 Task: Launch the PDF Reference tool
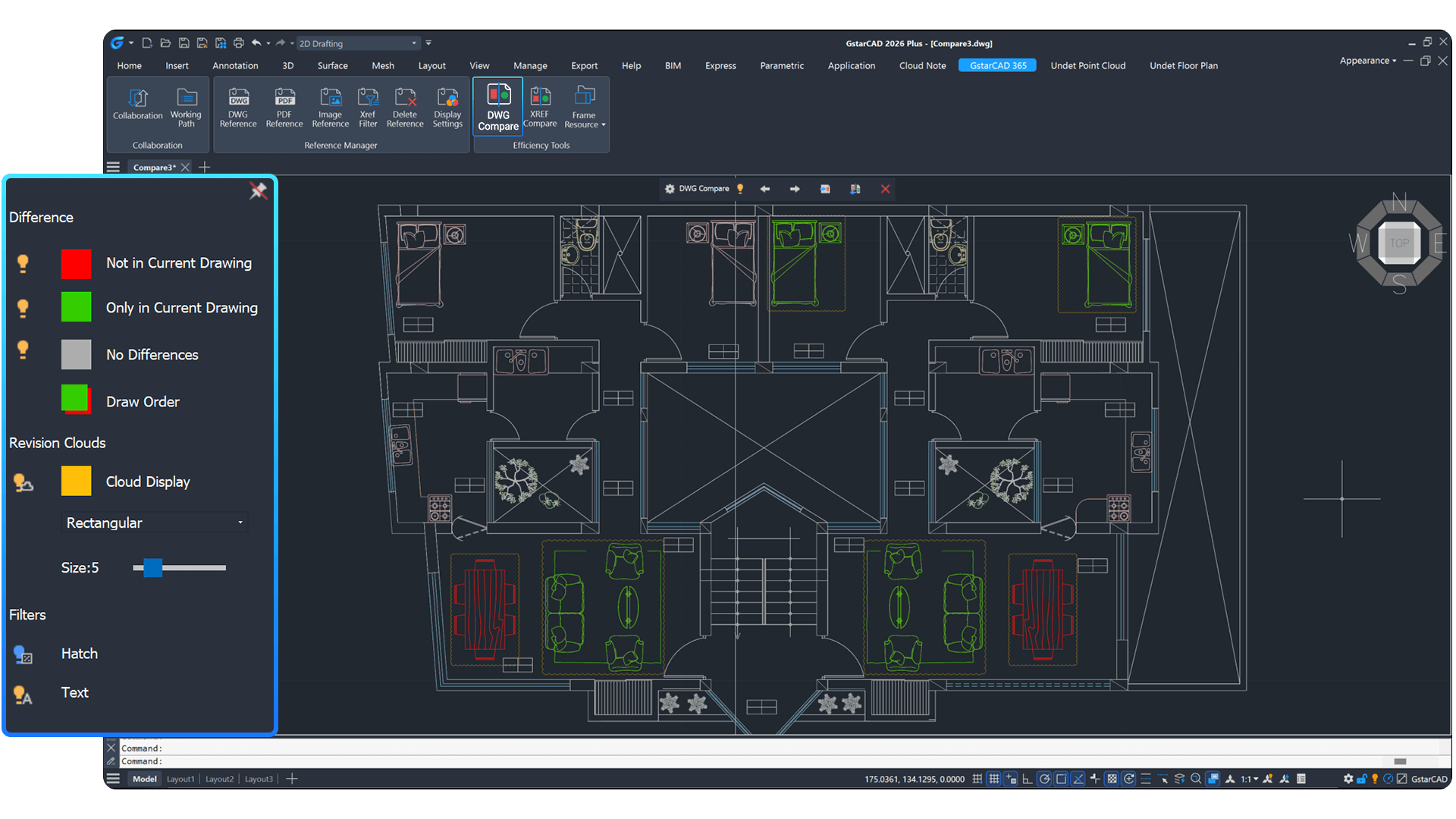pyautogui.click(x=284, y=106)
